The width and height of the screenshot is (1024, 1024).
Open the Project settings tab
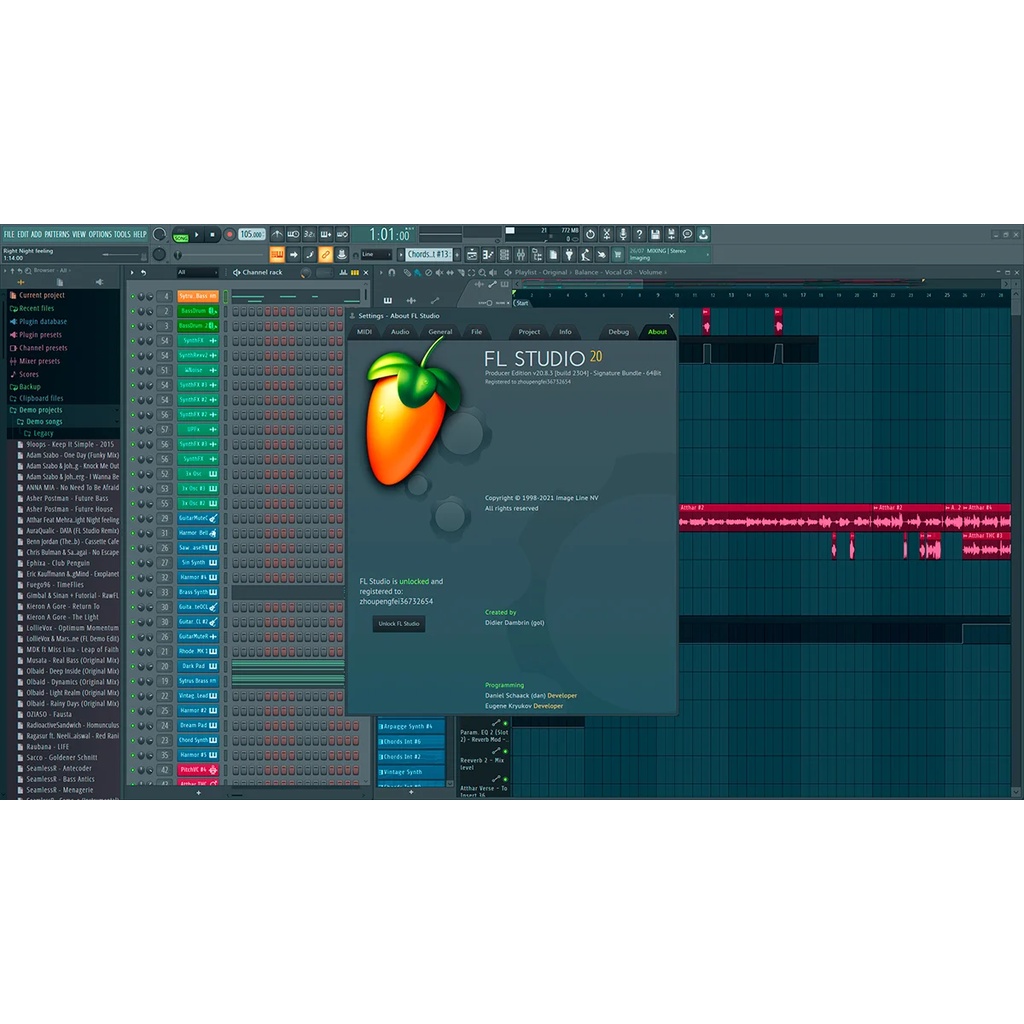tap(529, 332)
